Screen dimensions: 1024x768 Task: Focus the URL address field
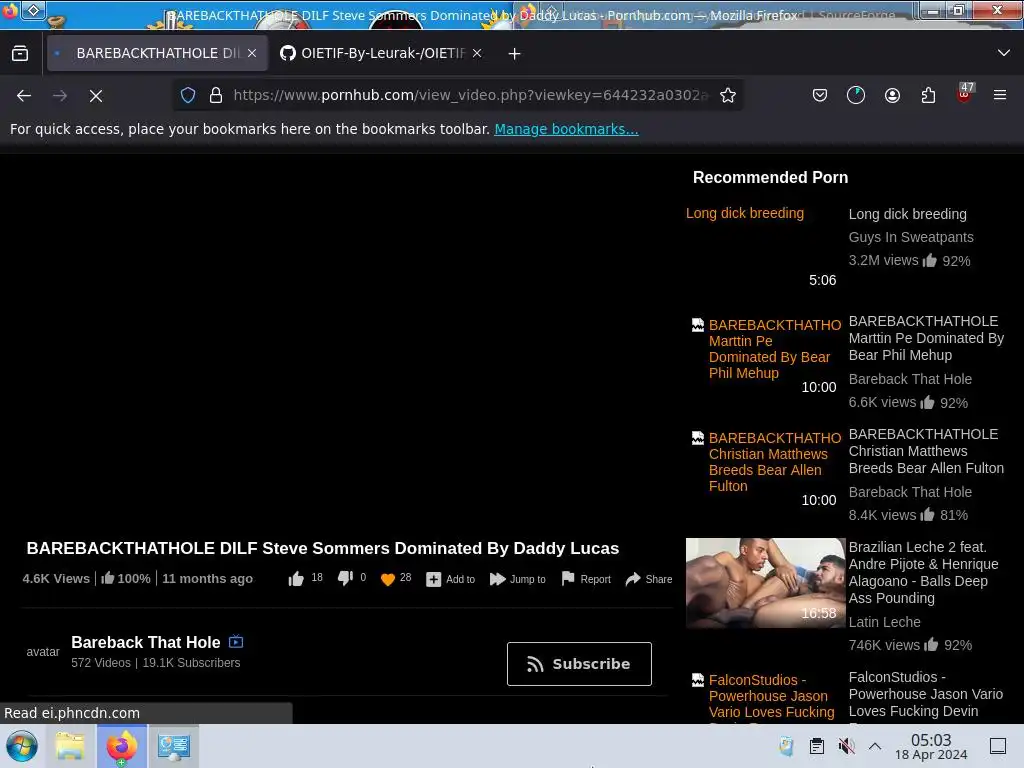(x=470, y=95)
